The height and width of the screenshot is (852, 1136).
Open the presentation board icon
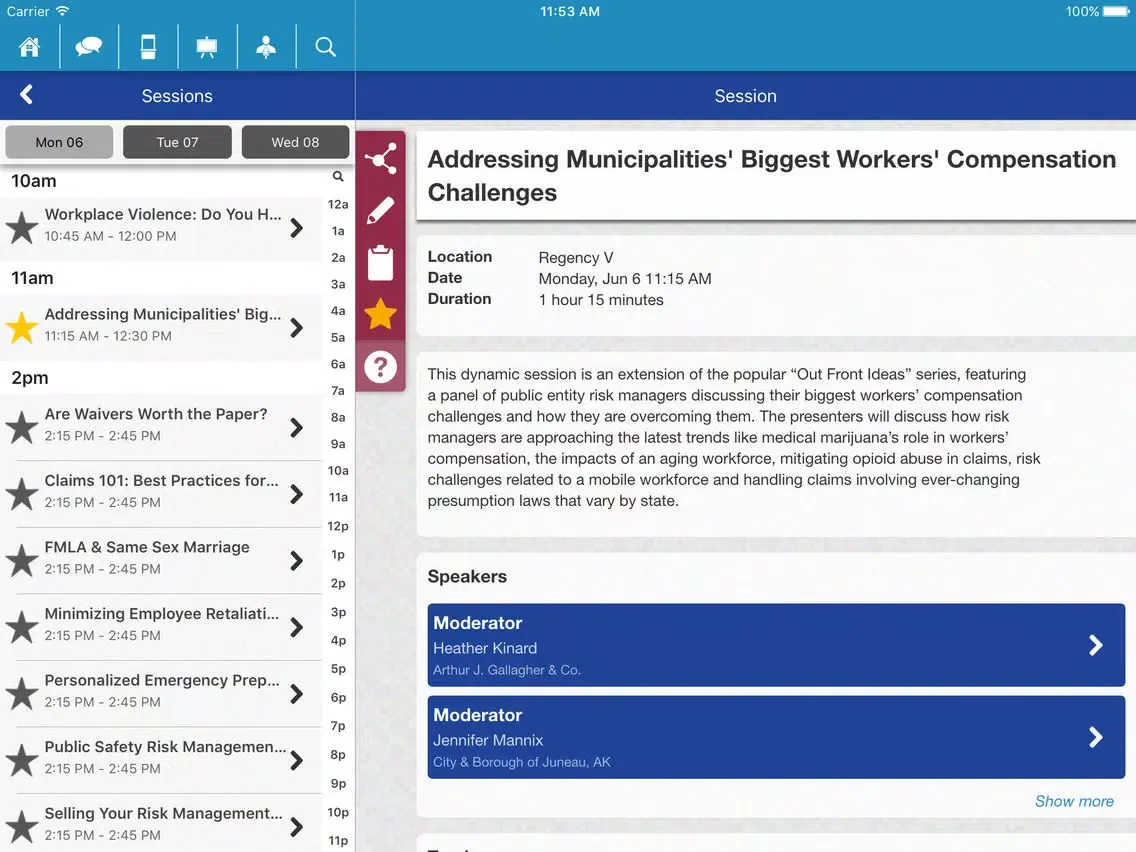[x=206, y=47]
